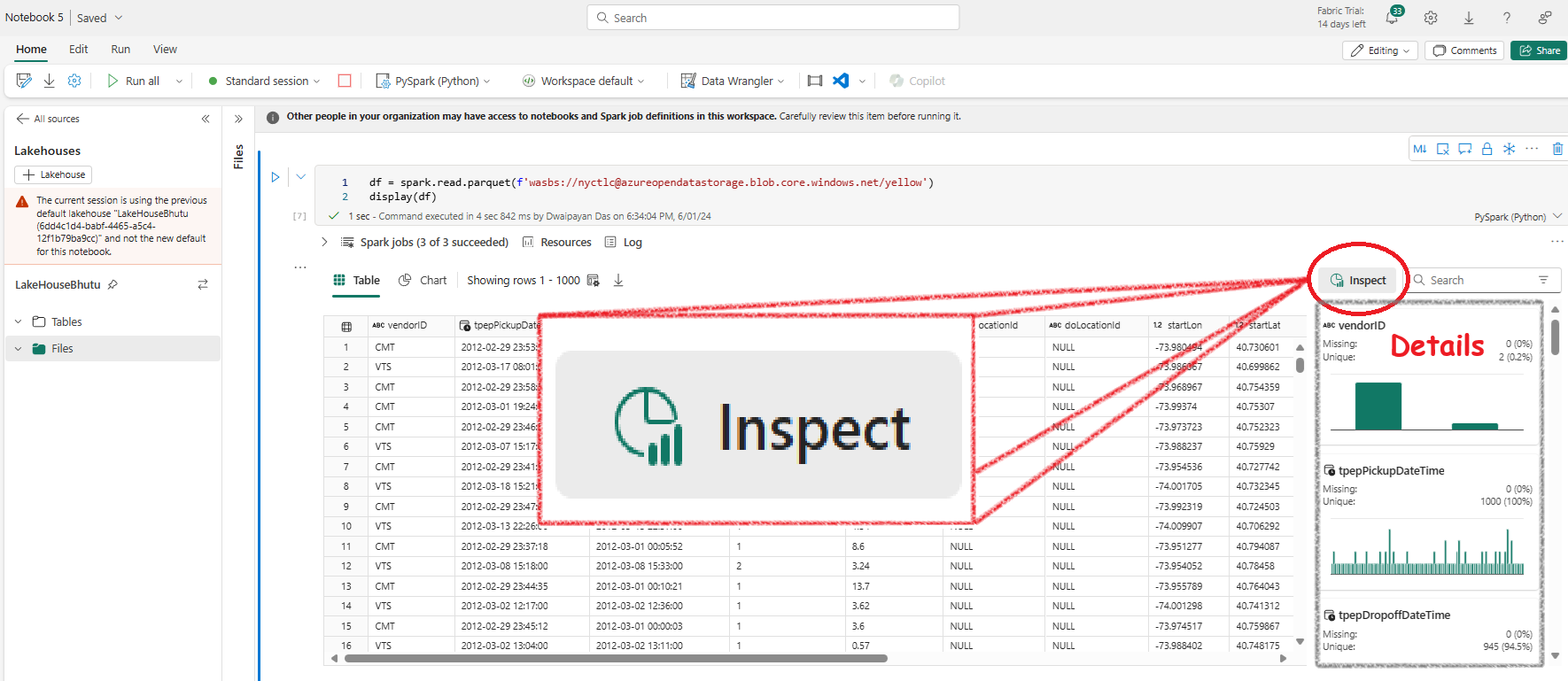Image resolution: width=1568 pixels, height=681 pixels.
Task: Click the table Search field
Action: point(1484,280)
